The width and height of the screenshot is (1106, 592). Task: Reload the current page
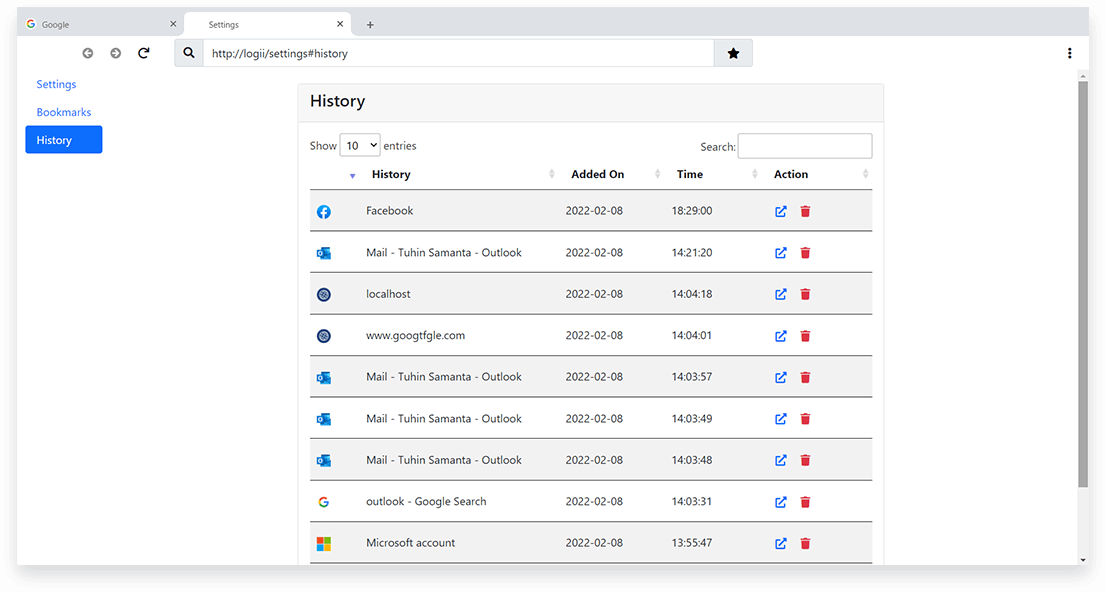pos(143,53)
